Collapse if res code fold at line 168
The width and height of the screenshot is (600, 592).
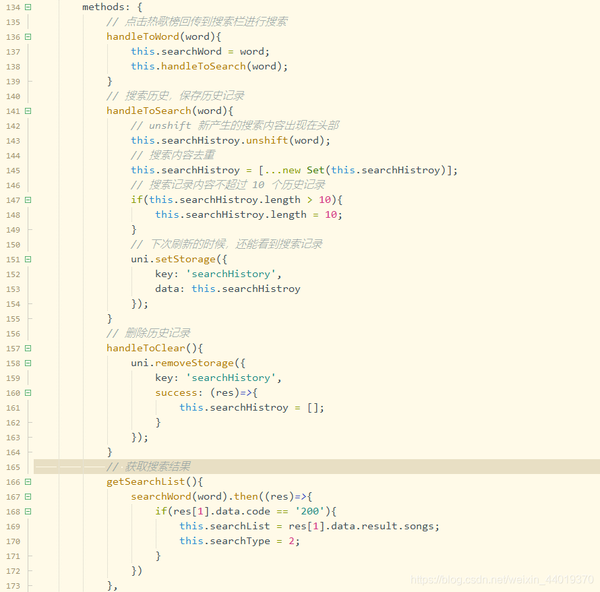pyautogui.click(x=28, y=512)
